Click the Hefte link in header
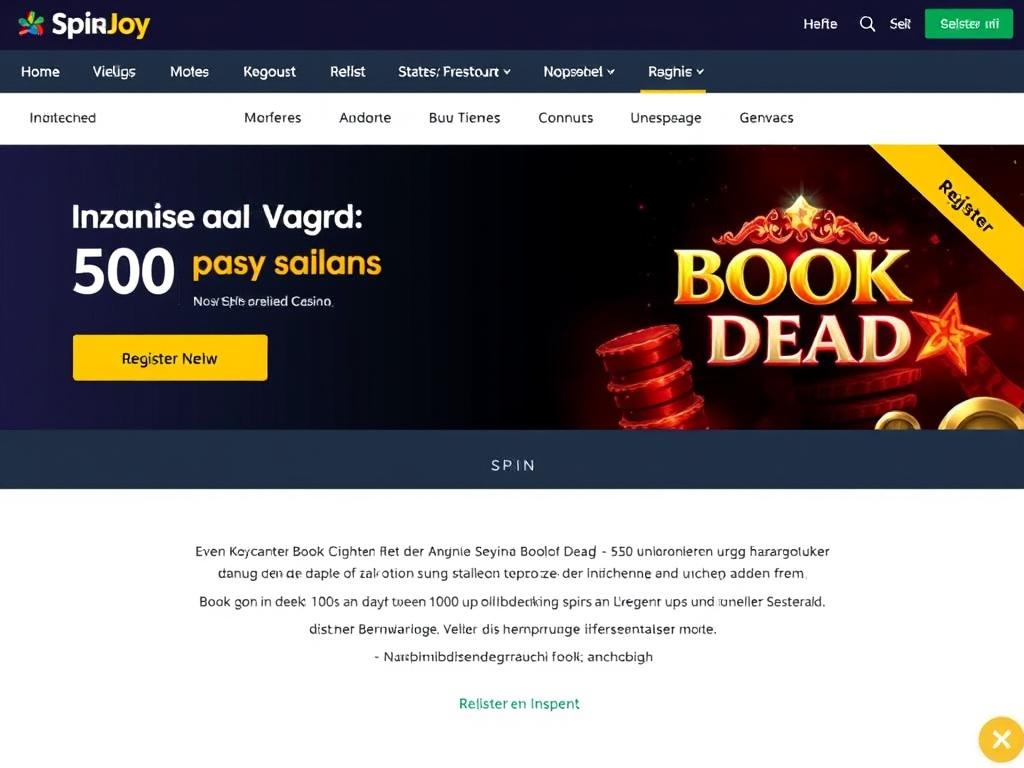1024x768 pixels. (x=820, y=24)
